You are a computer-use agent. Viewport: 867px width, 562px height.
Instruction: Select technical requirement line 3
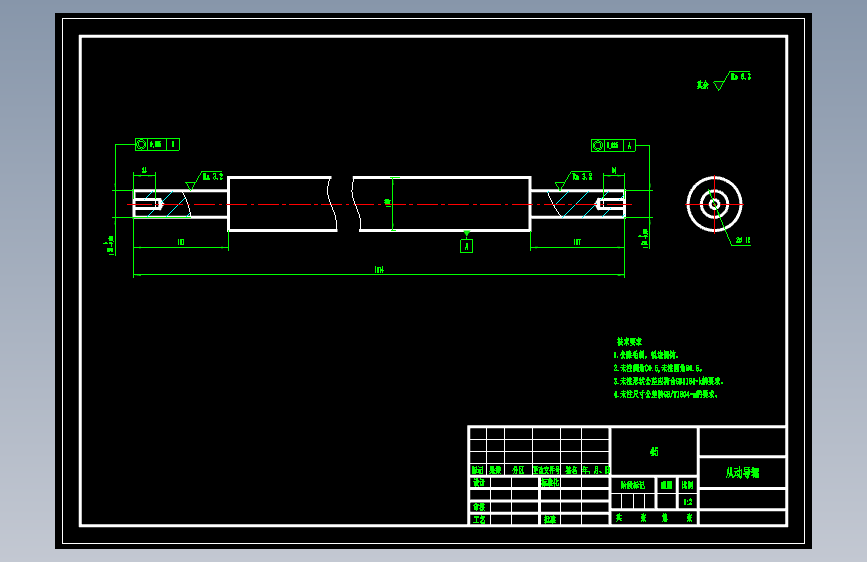coord(668,381)
